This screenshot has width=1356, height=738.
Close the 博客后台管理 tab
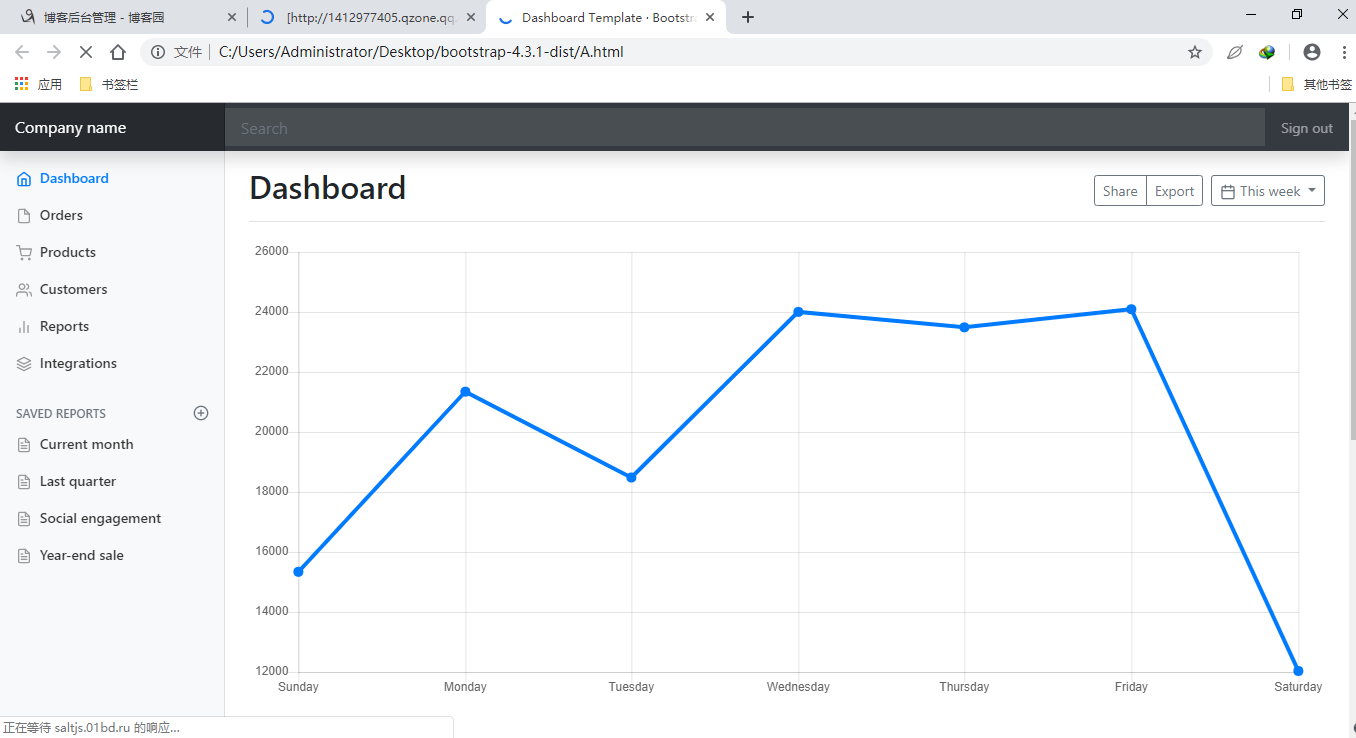pyautogui.click(x=233, y=17)
